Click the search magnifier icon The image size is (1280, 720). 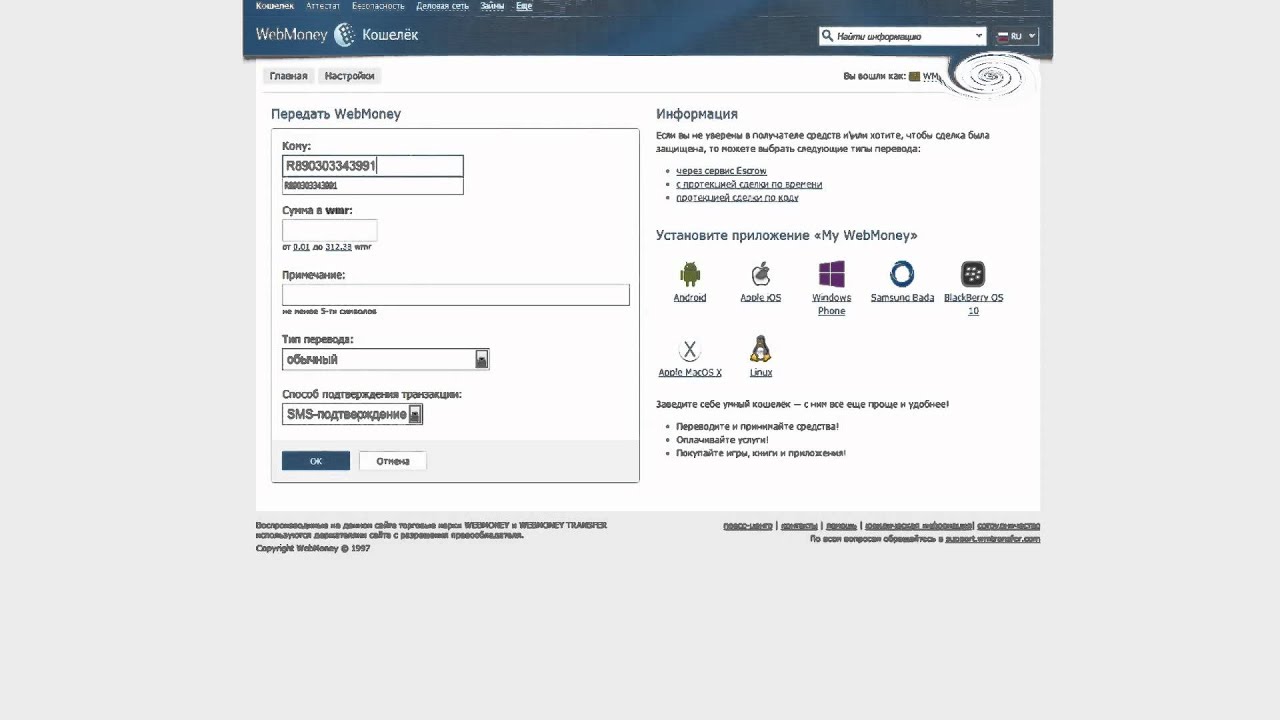[827, 36]
